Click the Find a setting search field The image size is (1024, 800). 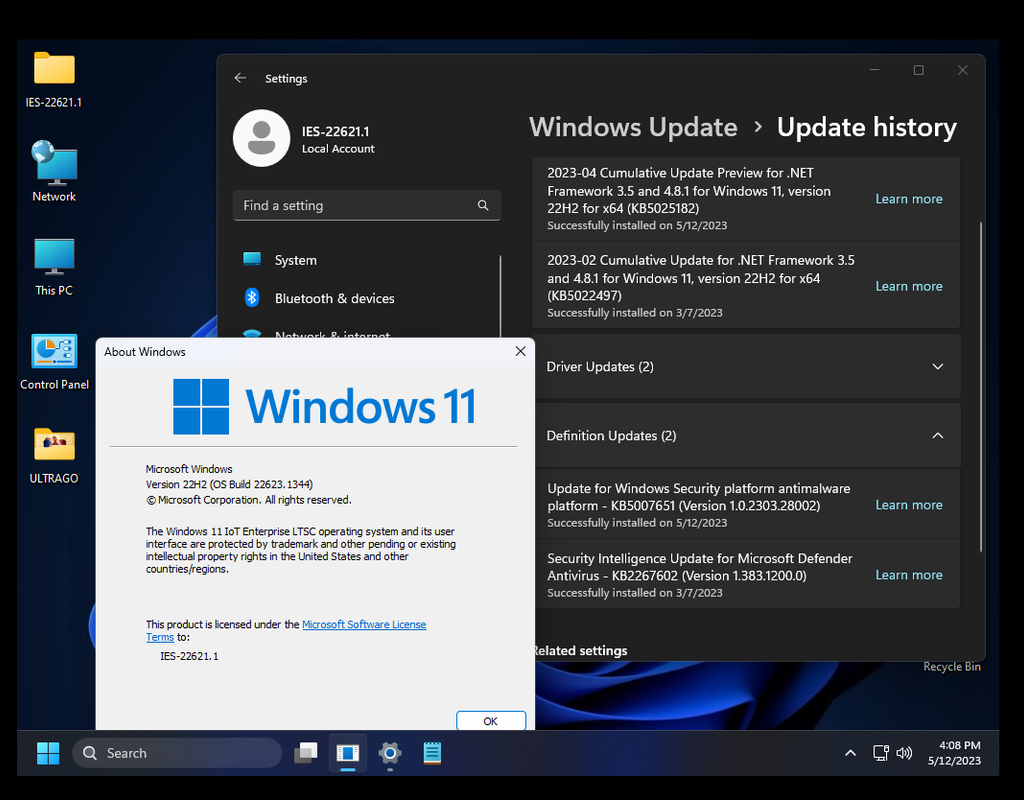click(x=367, y=205)
